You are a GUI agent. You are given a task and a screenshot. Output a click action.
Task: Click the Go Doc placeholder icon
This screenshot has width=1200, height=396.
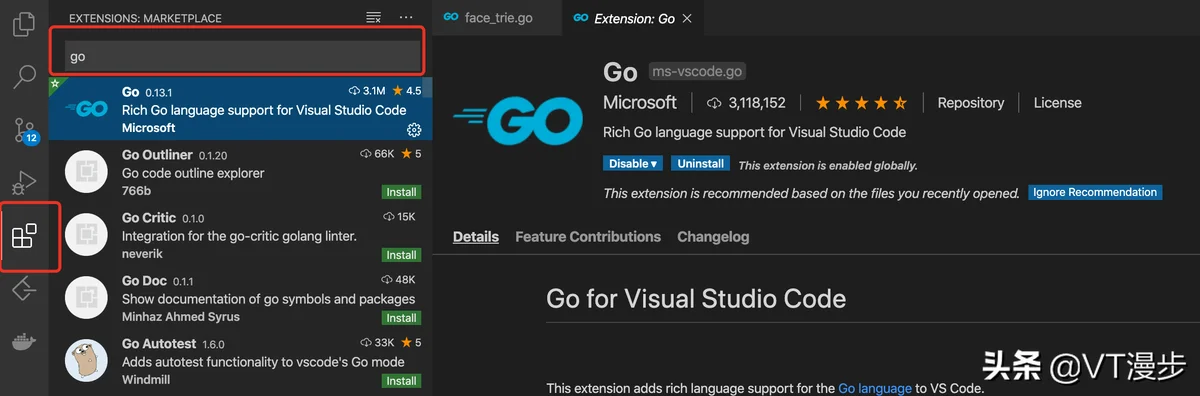click(86, 298)
